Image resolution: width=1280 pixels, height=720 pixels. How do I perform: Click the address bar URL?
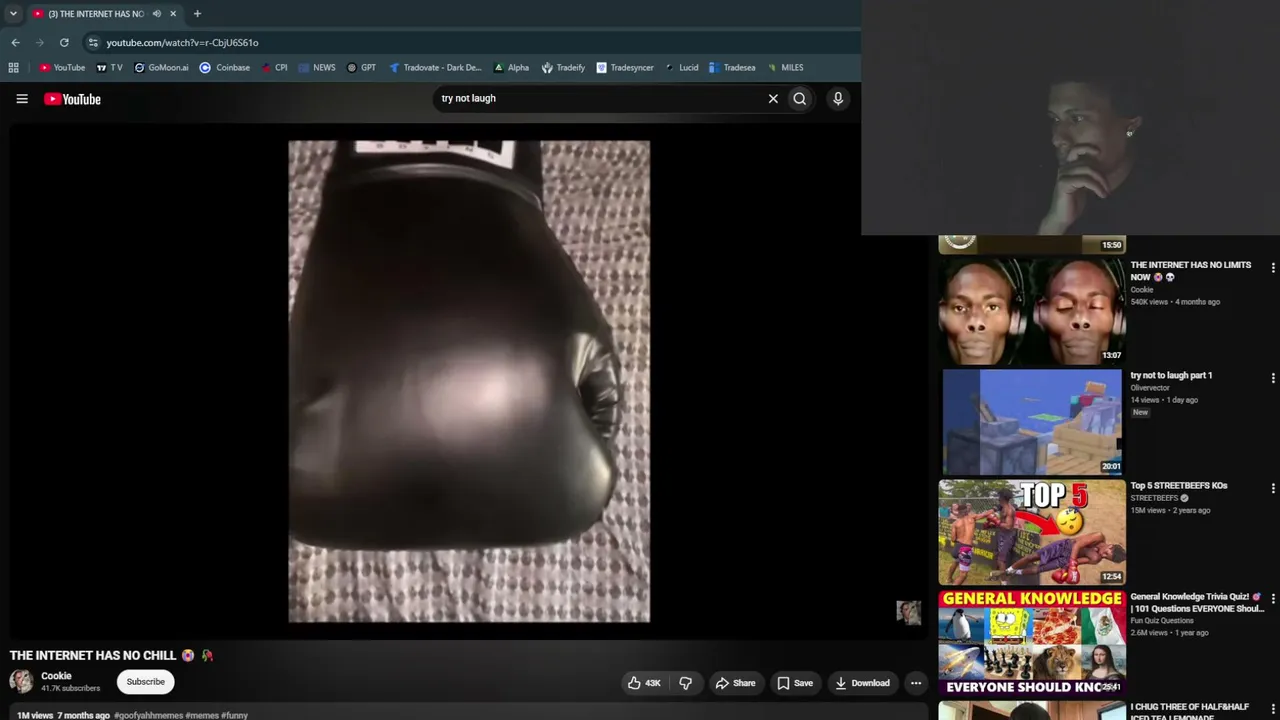click(182, 43)
